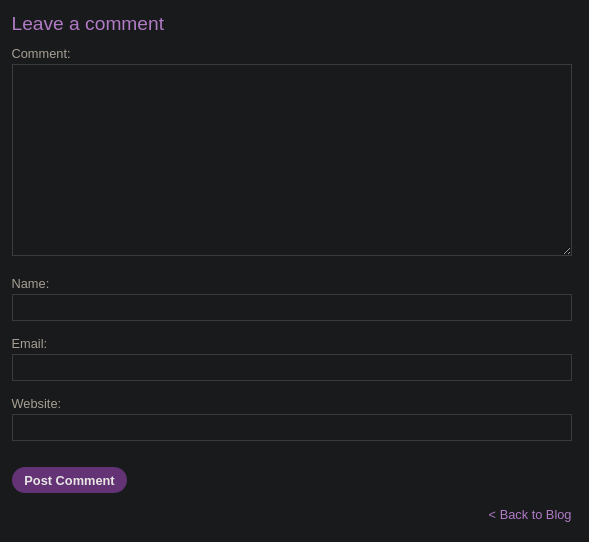
Task: Open the Back to Blog link
Action: 530,515
